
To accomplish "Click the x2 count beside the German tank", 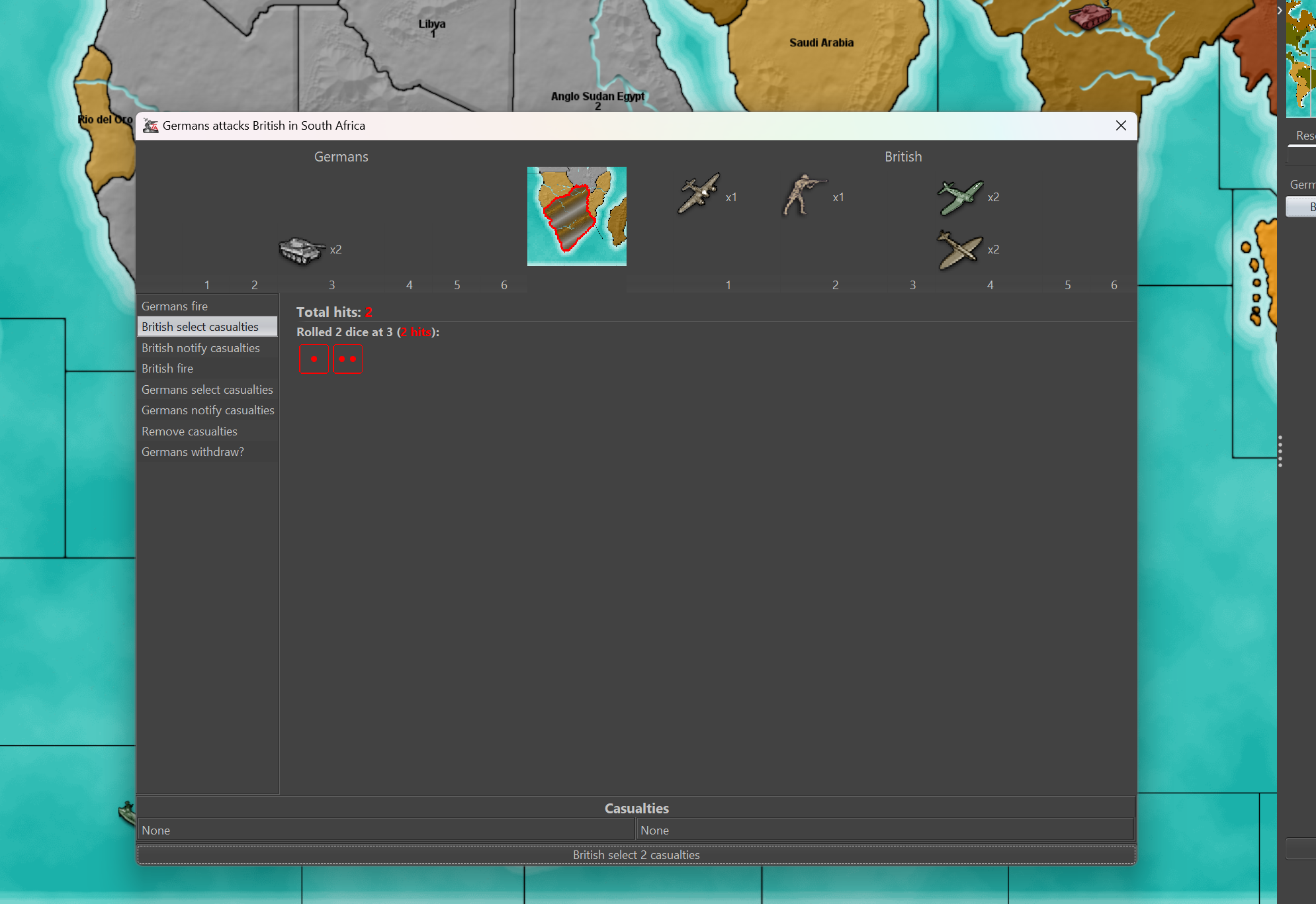I will 335,249.
